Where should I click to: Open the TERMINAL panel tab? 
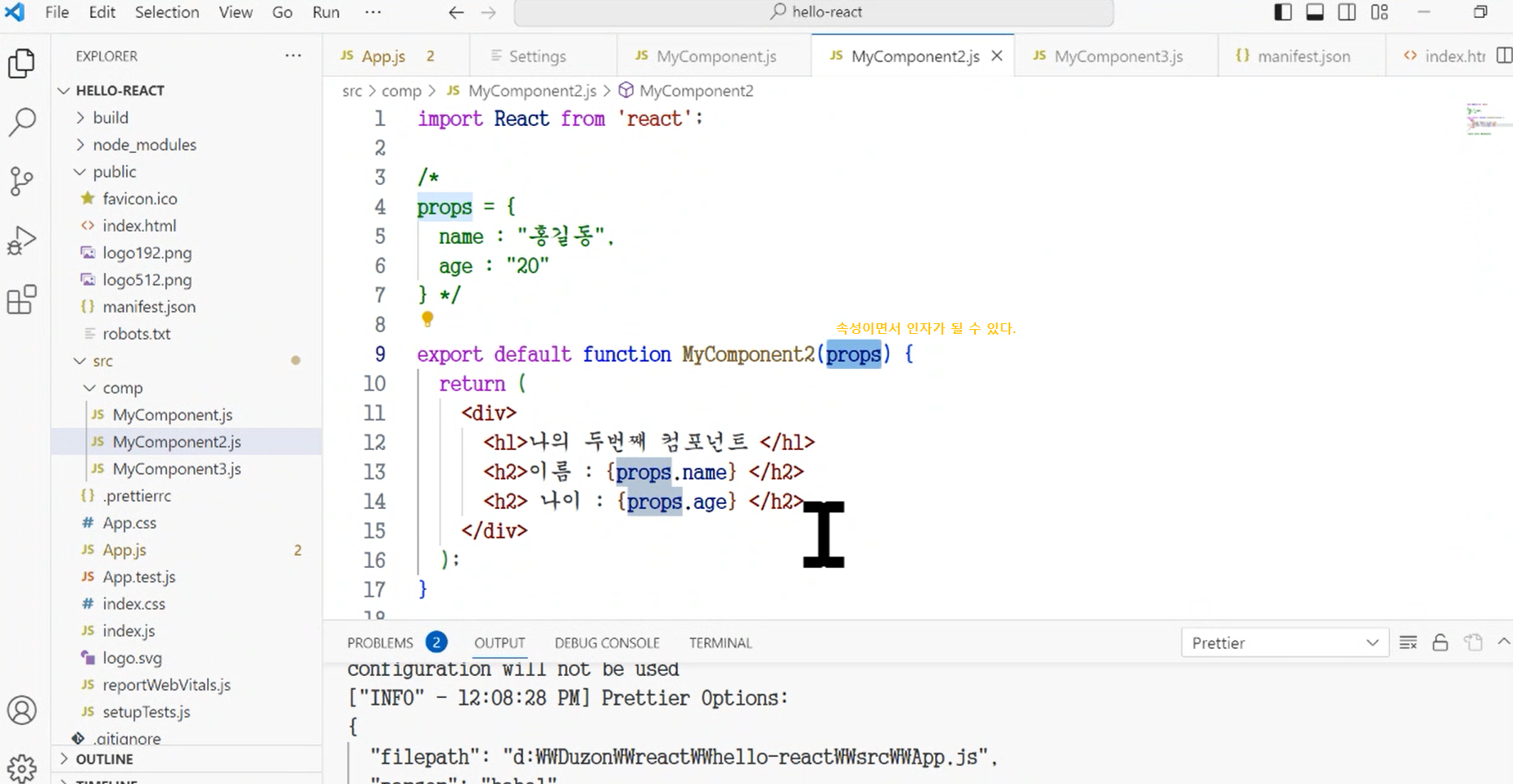point(720,642)
